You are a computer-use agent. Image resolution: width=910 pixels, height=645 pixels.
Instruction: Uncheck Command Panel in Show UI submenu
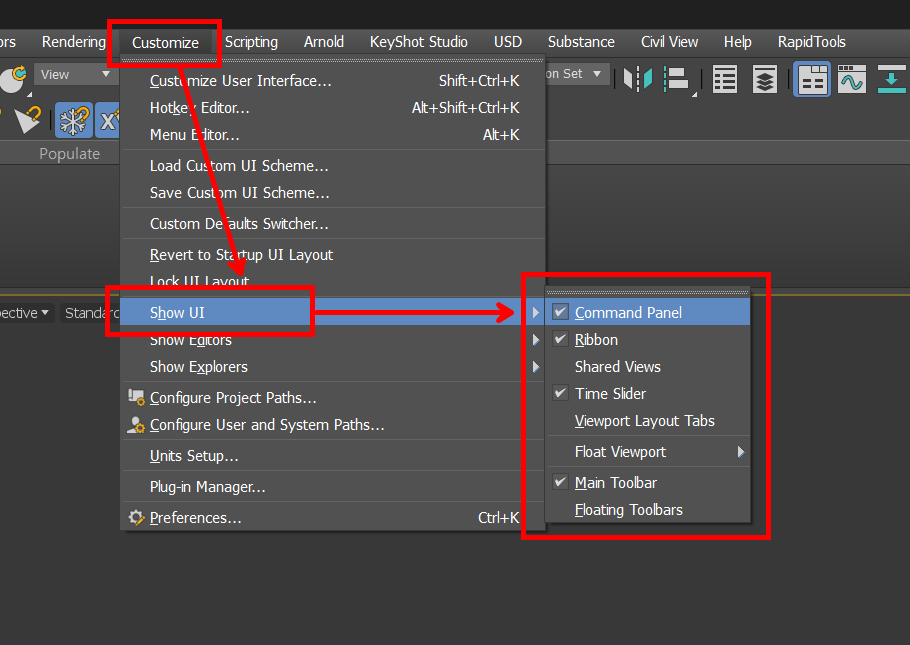648,312
